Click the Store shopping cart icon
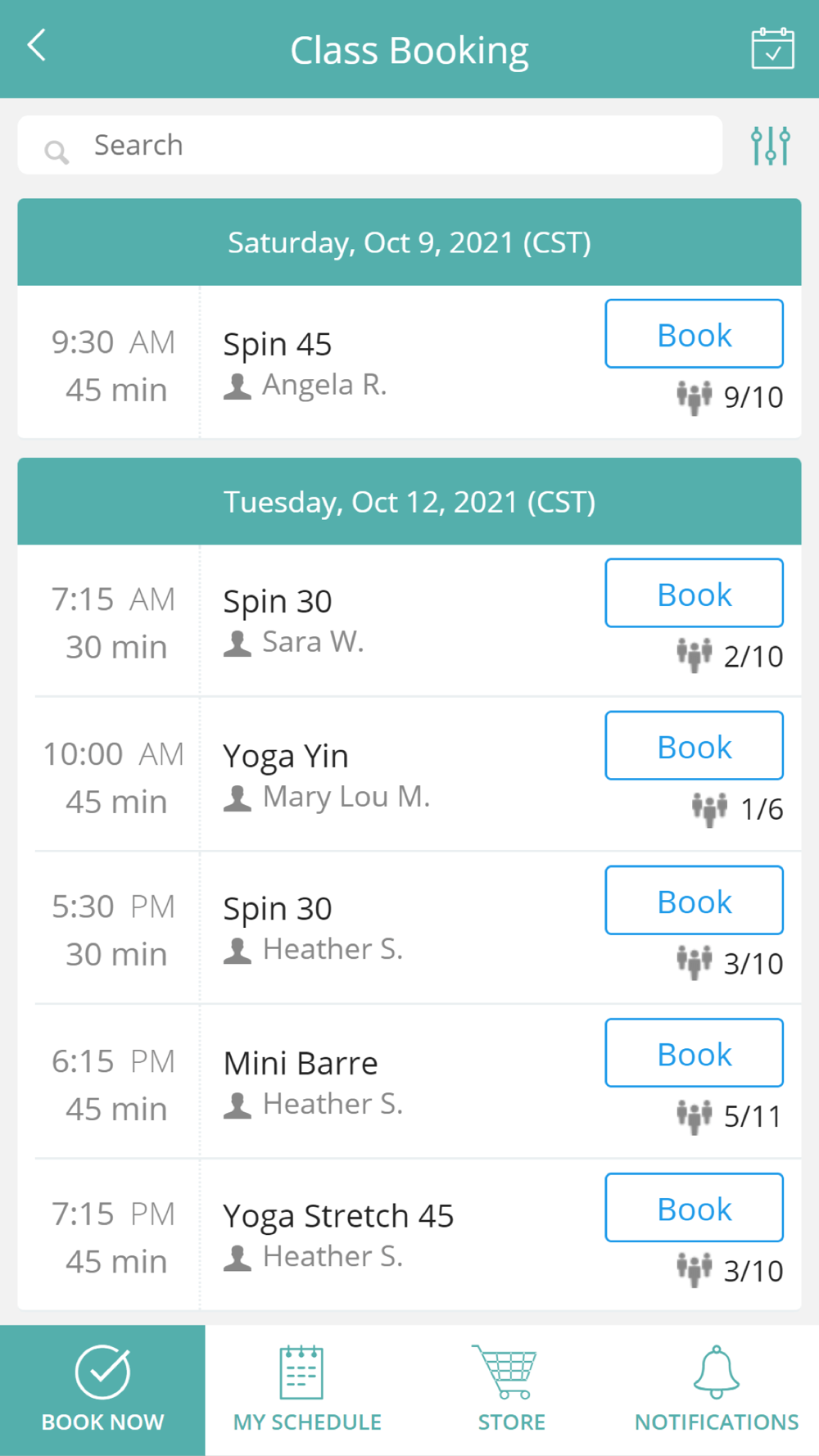The width and height of the screenshot is (819, 1456). [x=505, y=1372]
